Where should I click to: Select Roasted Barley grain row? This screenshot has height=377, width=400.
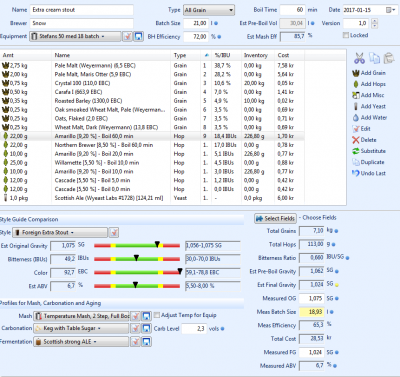[152, 101]
